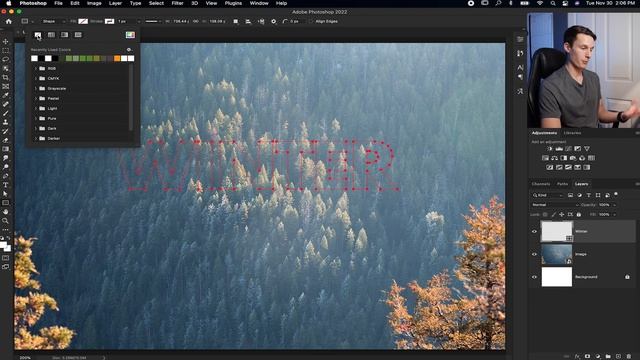Viewport: 640px width, 360px height.
Task: Choose Gradient fill option
Action: (64, 35)
